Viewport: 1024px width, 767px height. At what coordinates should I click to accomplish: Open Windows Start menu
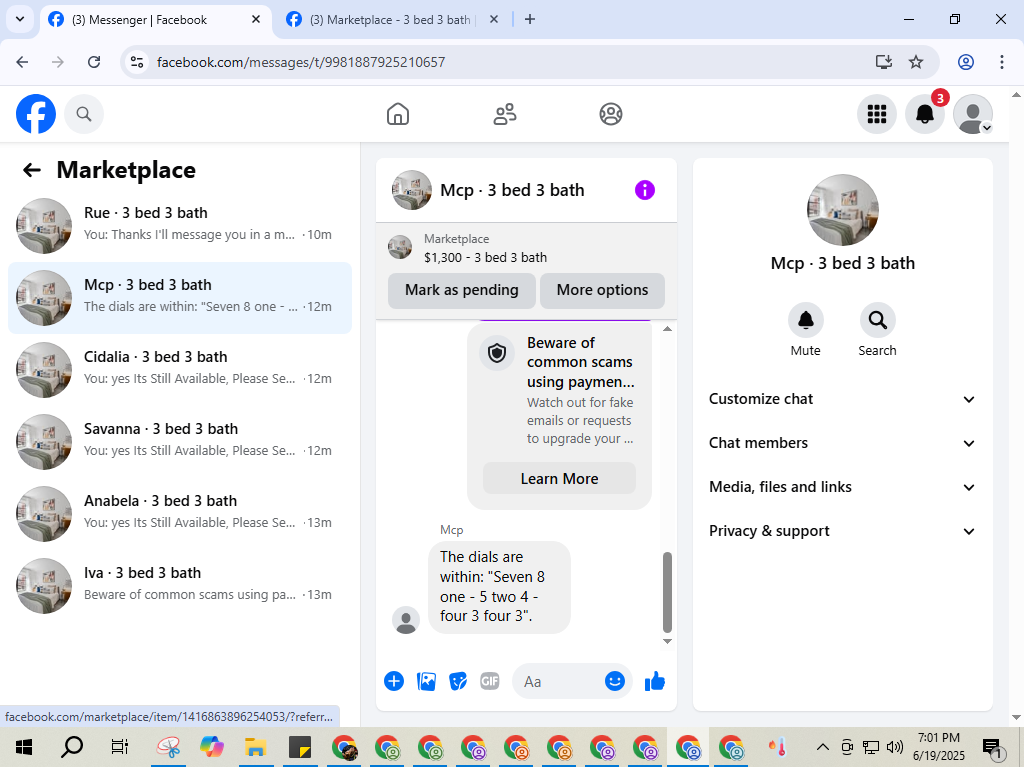pyautogui.click(x=24, y=747)
